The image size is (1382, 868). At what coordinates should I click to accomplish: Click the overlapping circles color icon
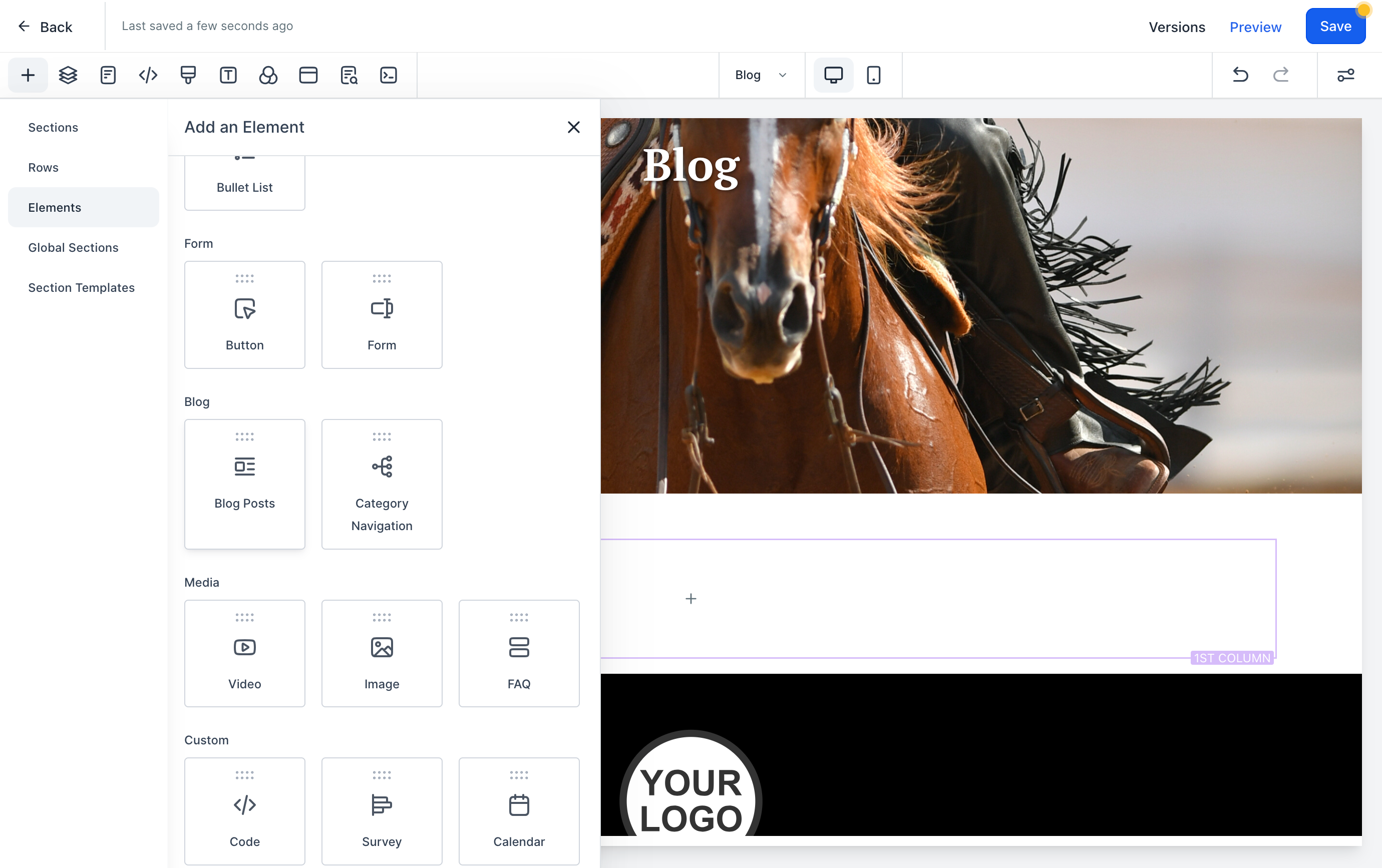[x=268, y=75]
